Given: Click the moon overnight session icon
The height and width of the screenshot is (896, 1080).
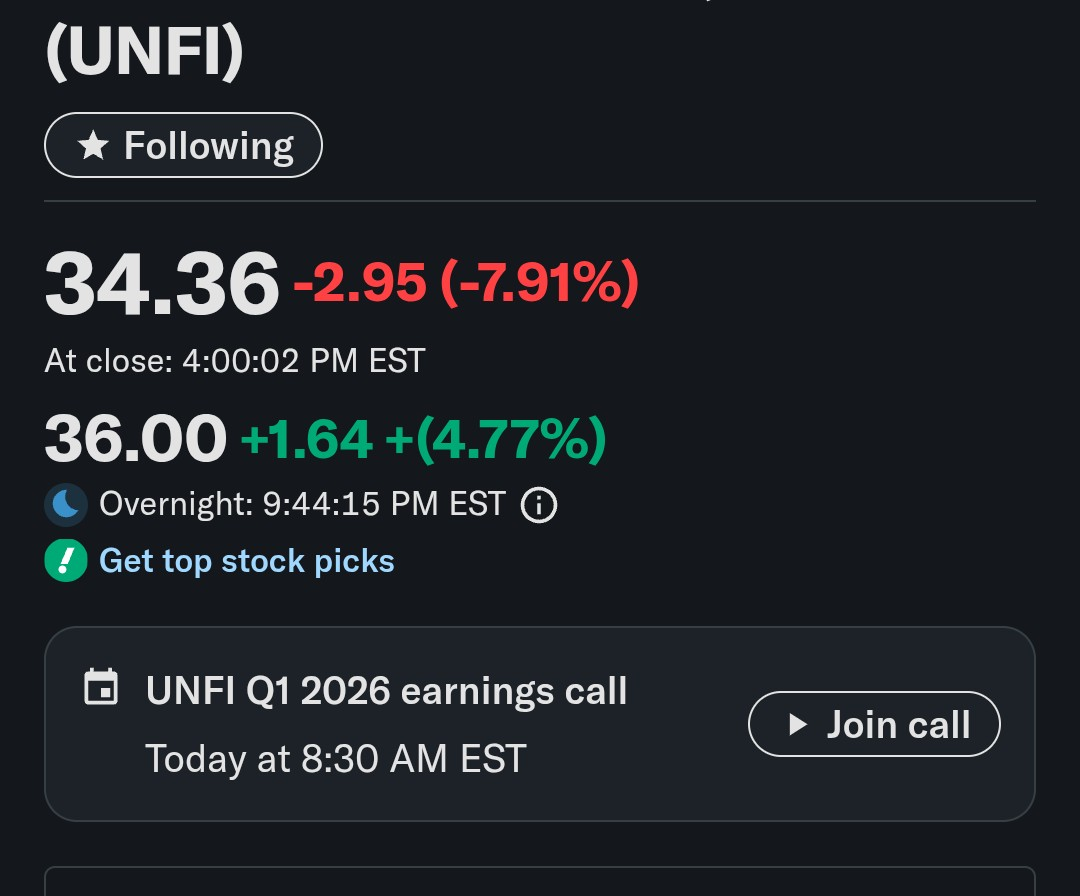Looking at the screenshot, I should 66,505.
